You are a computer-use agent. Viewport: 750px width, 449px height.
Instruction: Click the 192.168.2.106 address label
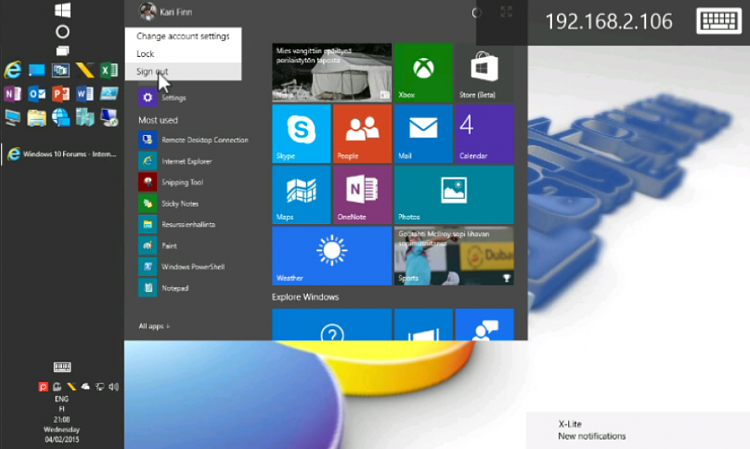click(609, 21)
